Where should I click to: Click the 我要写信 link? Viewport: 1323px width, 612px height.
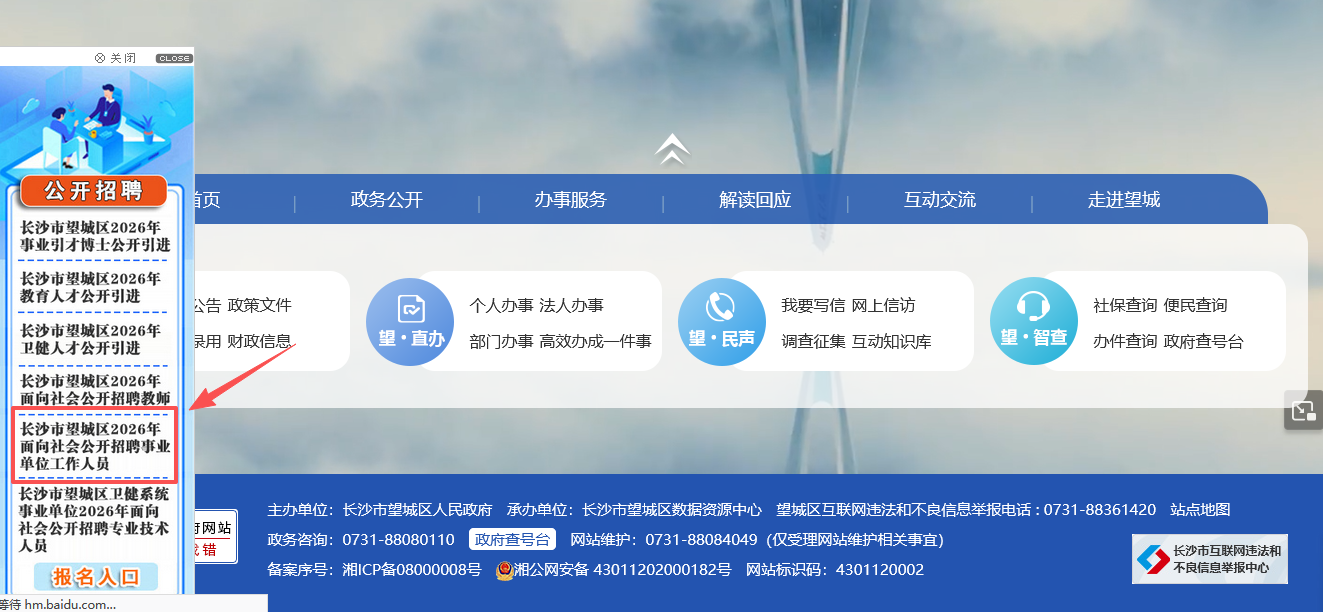pos(813,305)
